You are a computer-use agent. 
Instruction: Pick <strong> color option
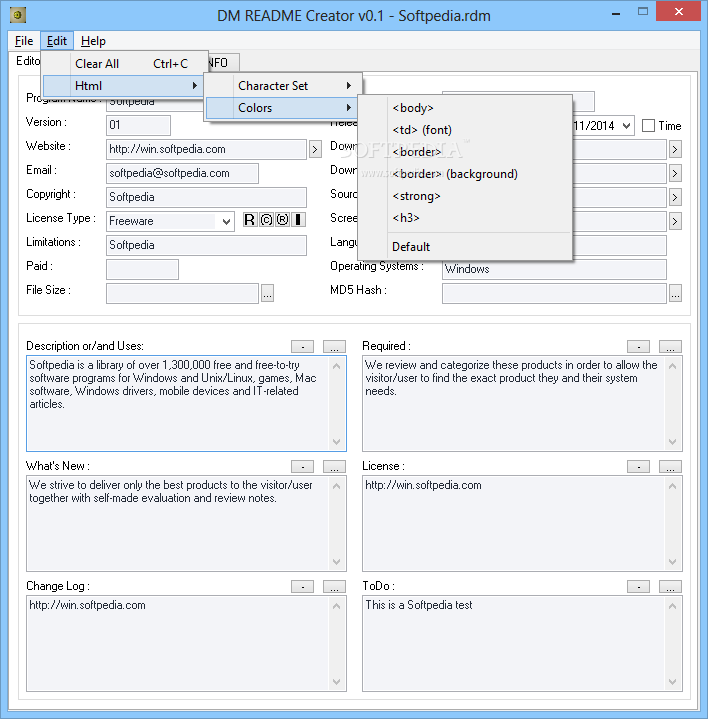(465, 196)
